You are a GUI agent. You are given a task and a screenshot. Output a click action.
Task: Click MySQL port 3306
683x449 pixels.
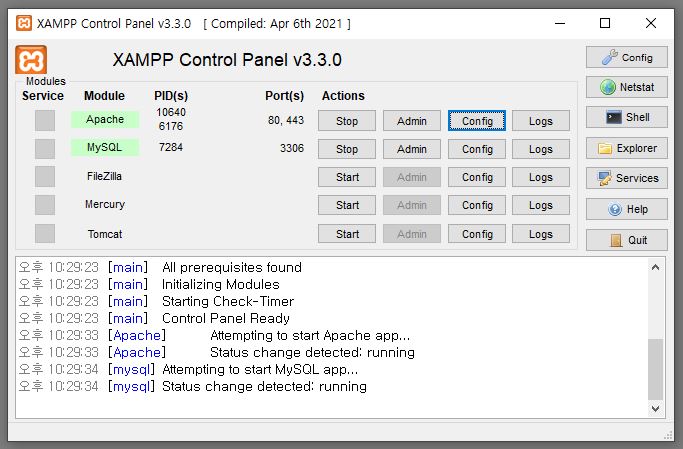292,148
